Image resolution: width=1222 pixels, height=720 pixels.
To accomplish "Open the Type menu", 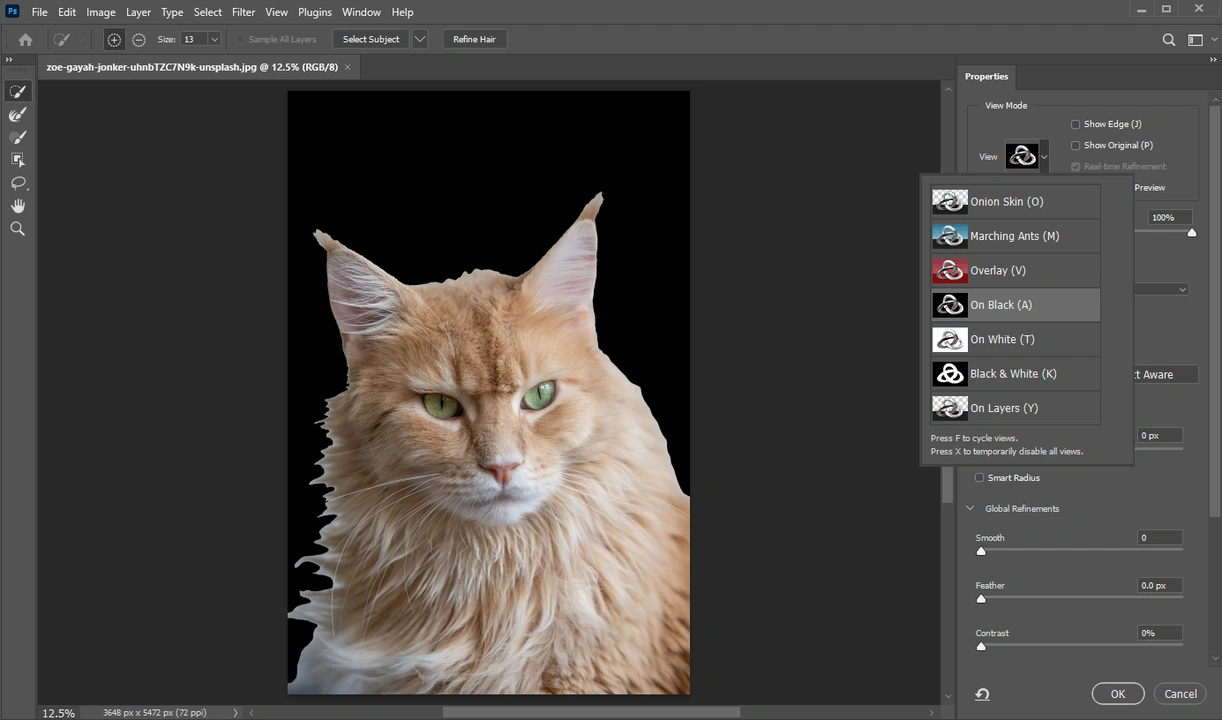I will 172,12.
